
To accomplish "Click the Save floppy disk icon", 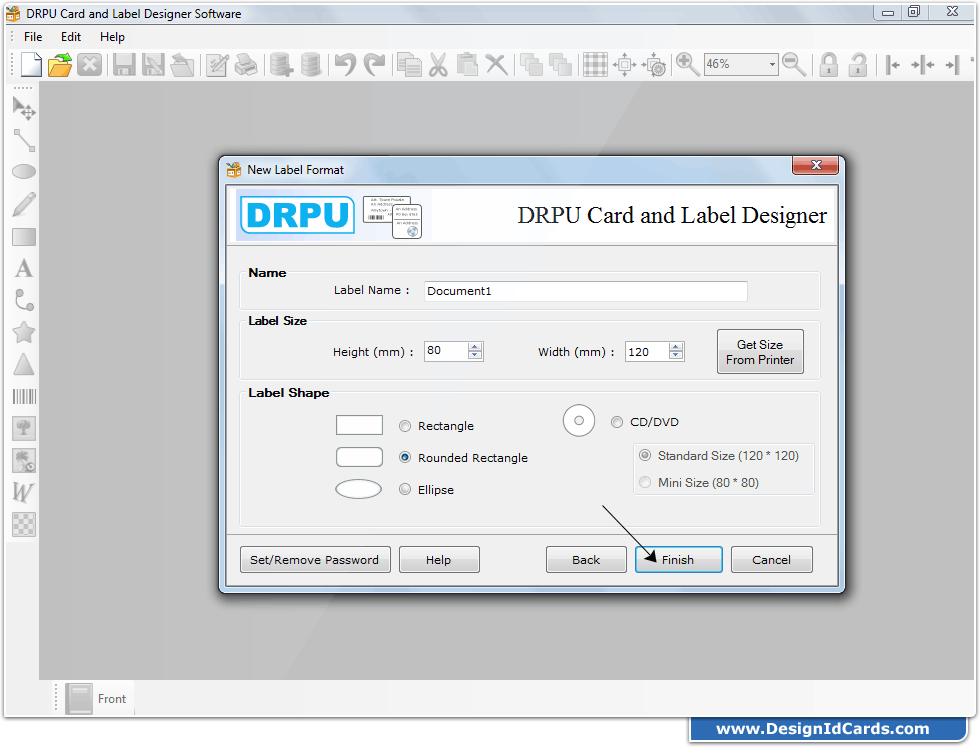I will click(x=124, y=64).
